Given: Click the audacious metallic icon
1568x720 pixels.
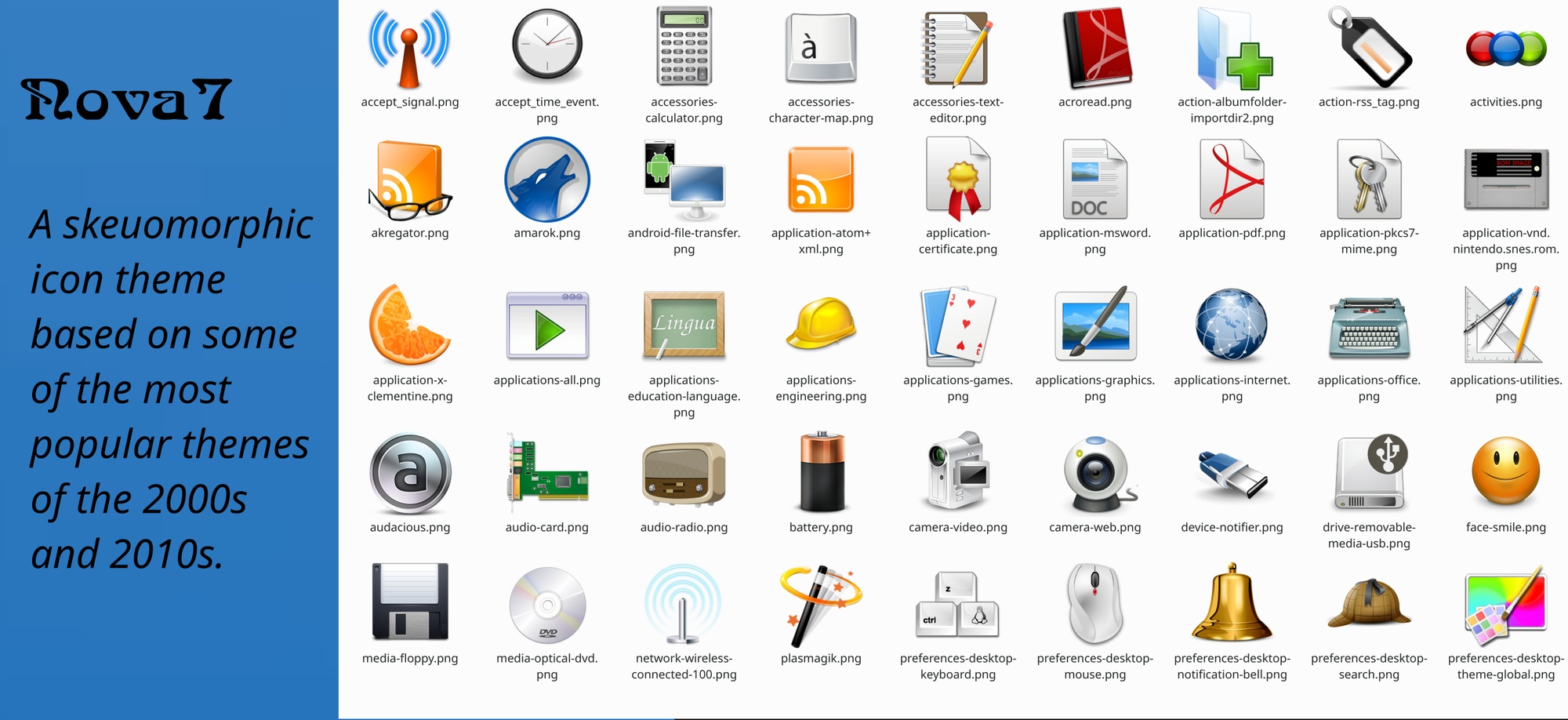Looking at the screenshot, I should pyautogui.click(x=409, y=472).
